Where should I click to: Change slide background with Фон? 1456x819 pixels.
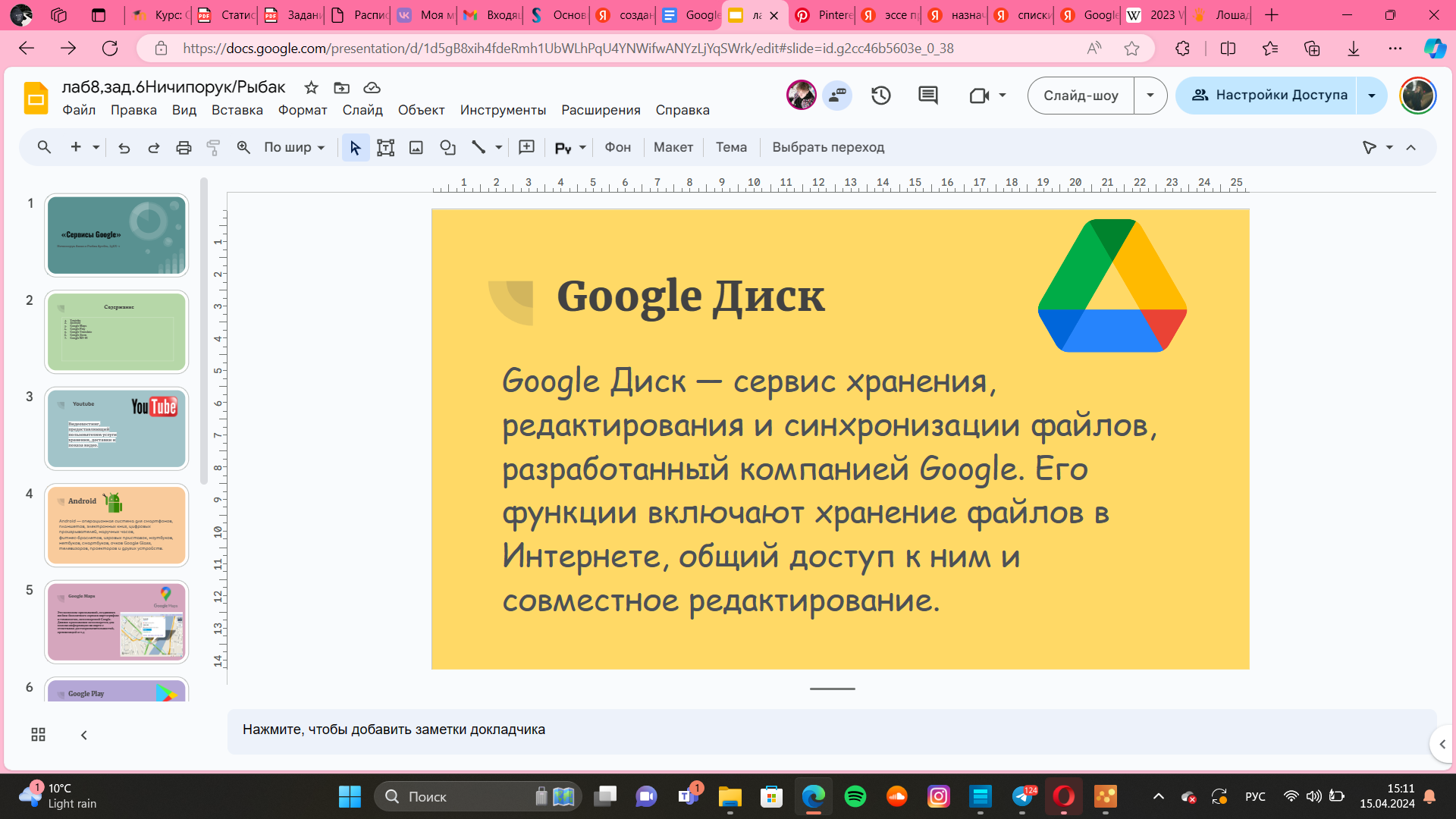[617, 147]
